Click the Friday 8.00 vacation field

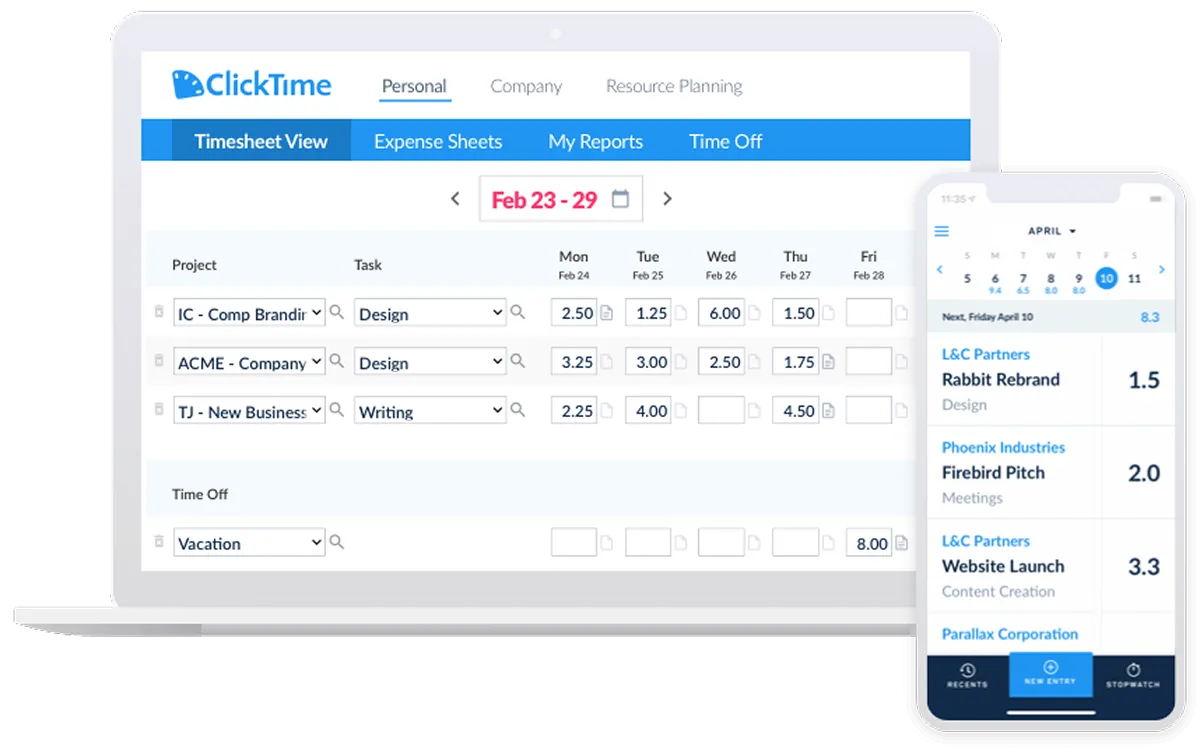coord(868,543)
